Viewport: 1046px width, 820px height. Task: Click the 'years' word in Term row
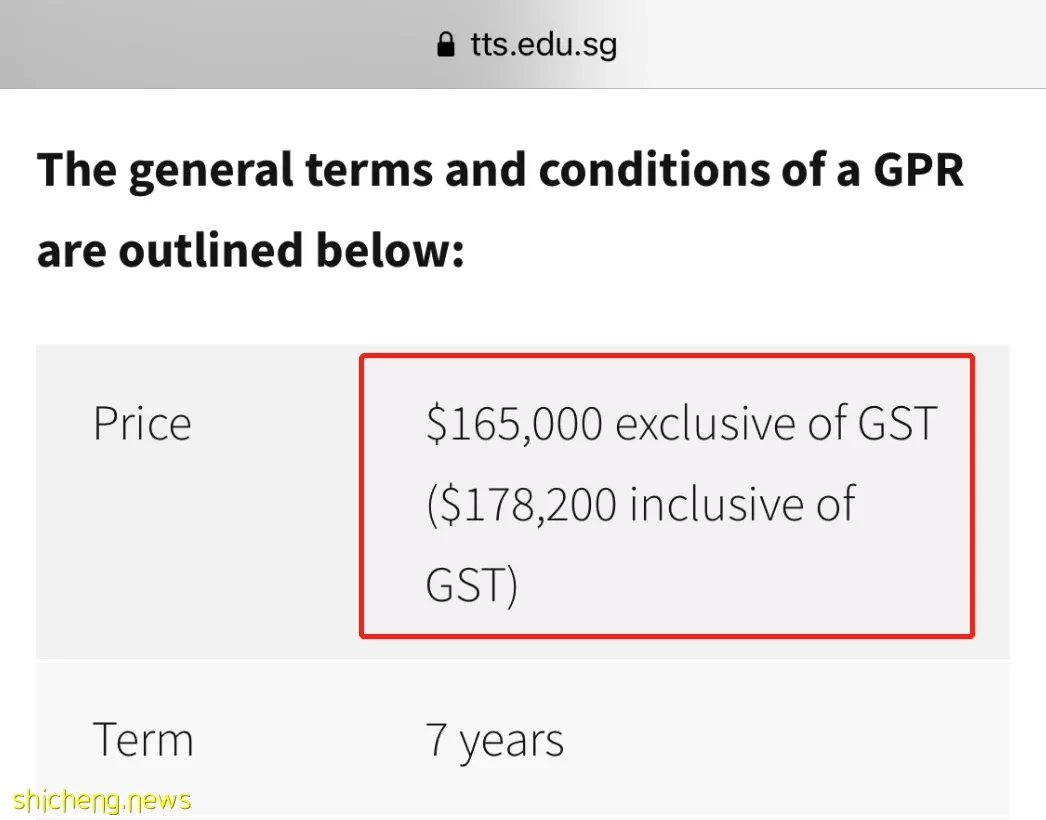(512, 743)
